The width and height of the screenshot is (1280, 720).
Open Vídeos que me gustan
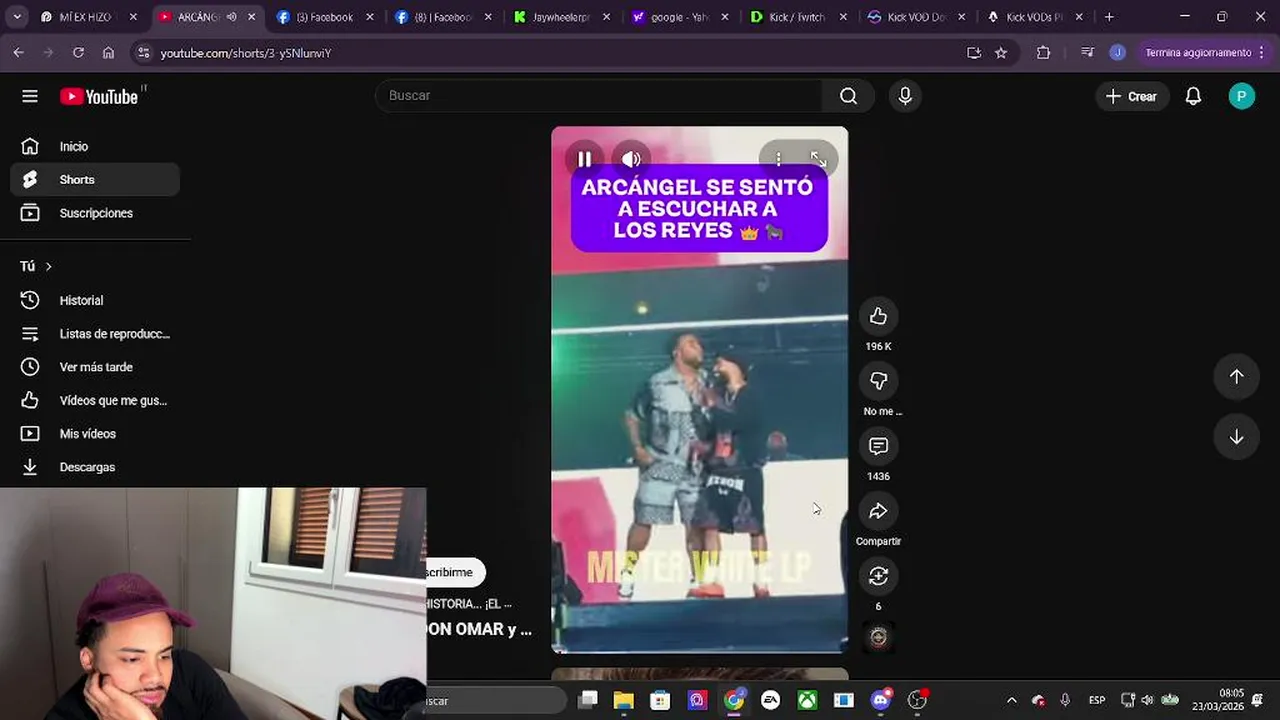click(95, 400)
